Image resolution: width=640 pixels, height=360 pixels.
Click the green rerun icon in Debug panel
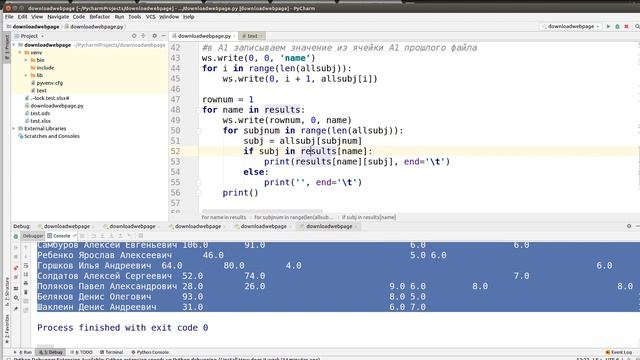pyautogui.click(x=16, y=236)
